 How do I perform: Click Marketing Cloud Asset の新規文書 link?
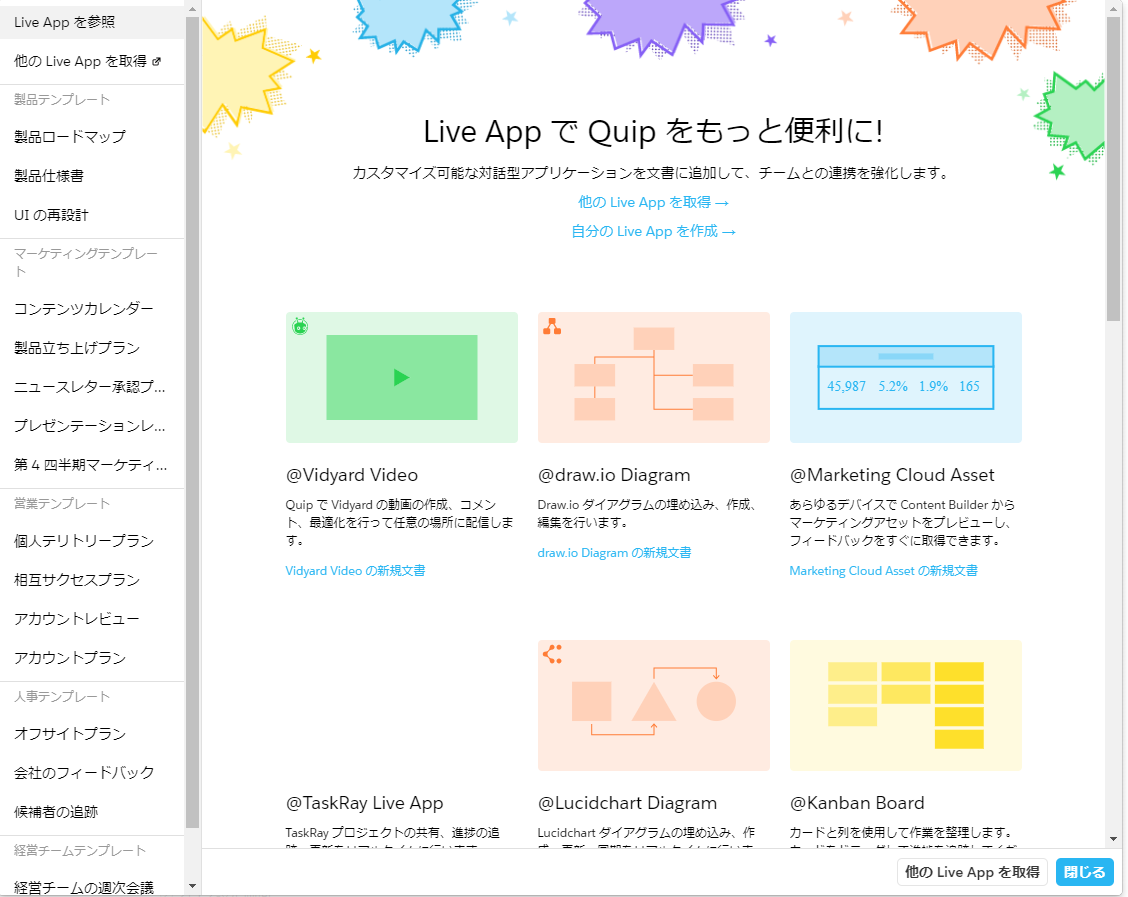pos(883,571)
